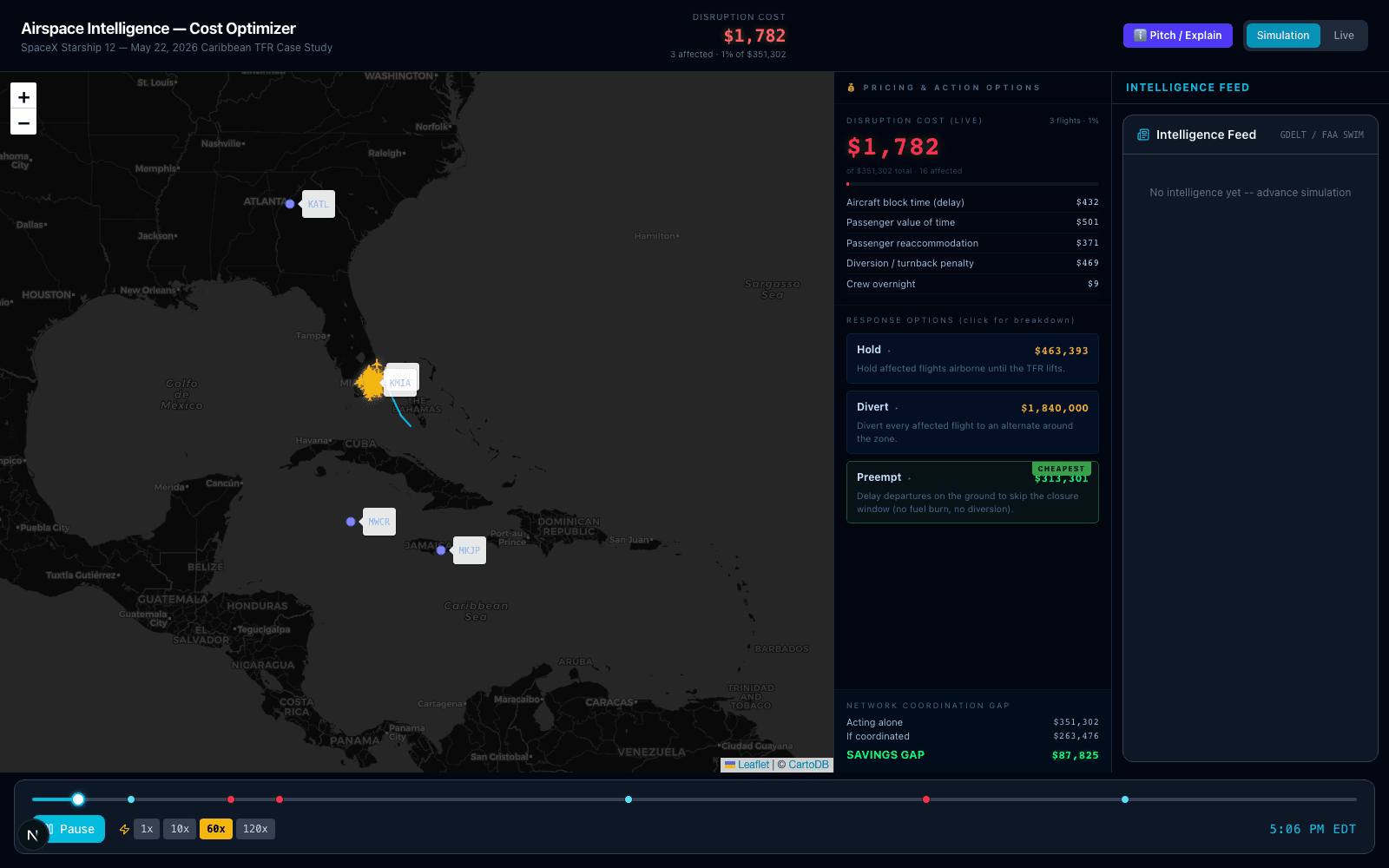Set playback speed to 1x
The width and height of the screenshot is (1389, 868).
147,829
